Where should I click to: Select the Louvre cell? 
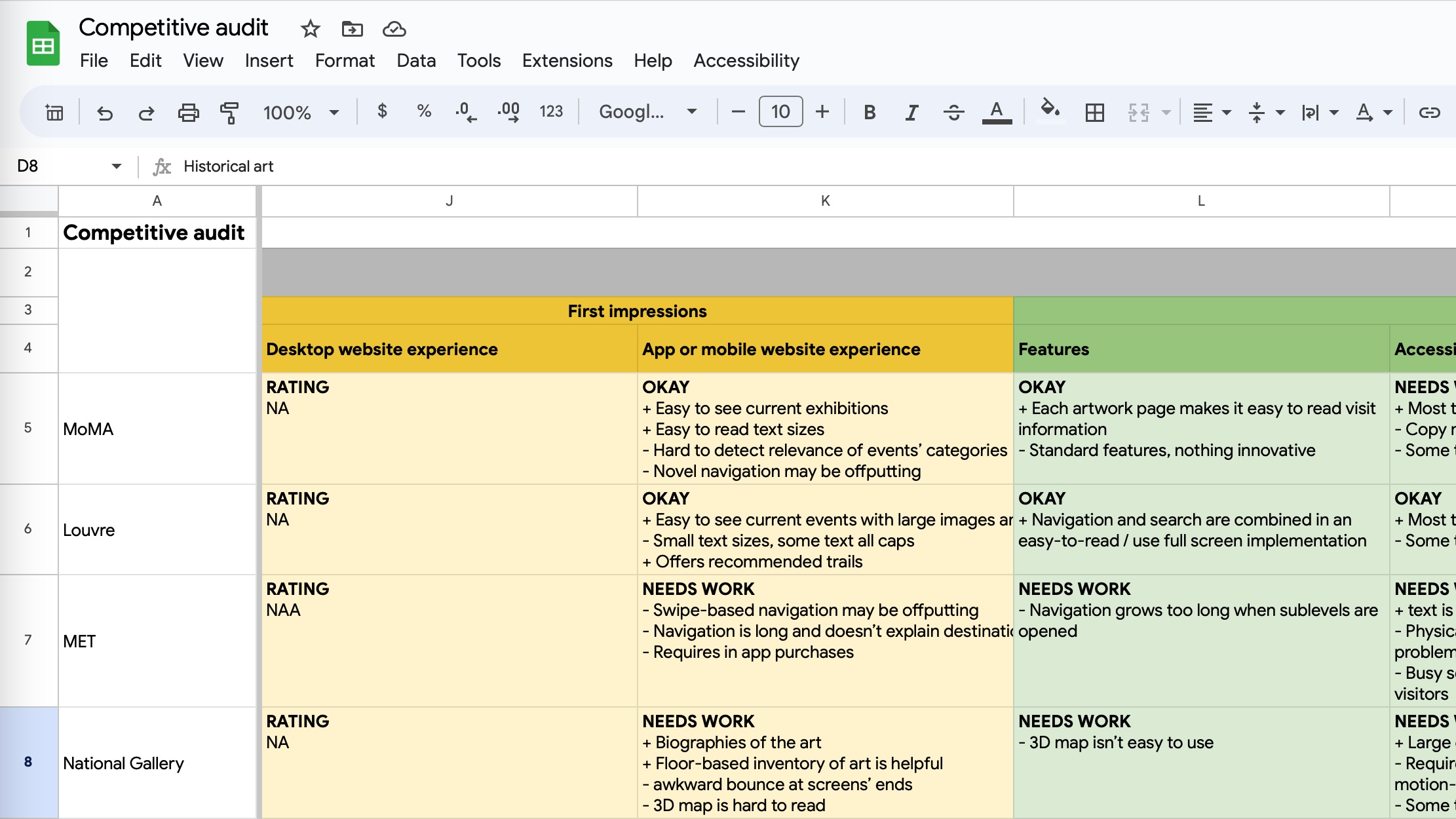pos(157,529)
